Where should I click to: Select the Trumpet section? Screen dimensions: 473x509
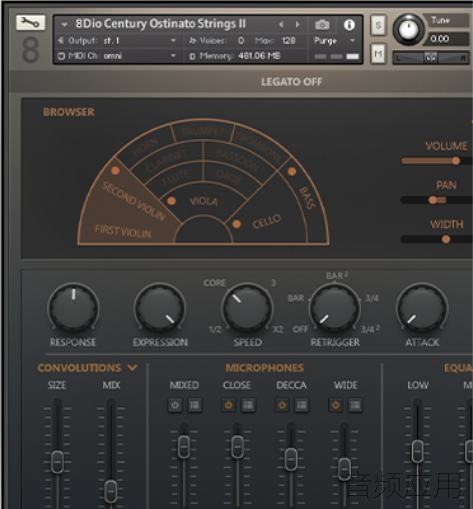[203, 131]
